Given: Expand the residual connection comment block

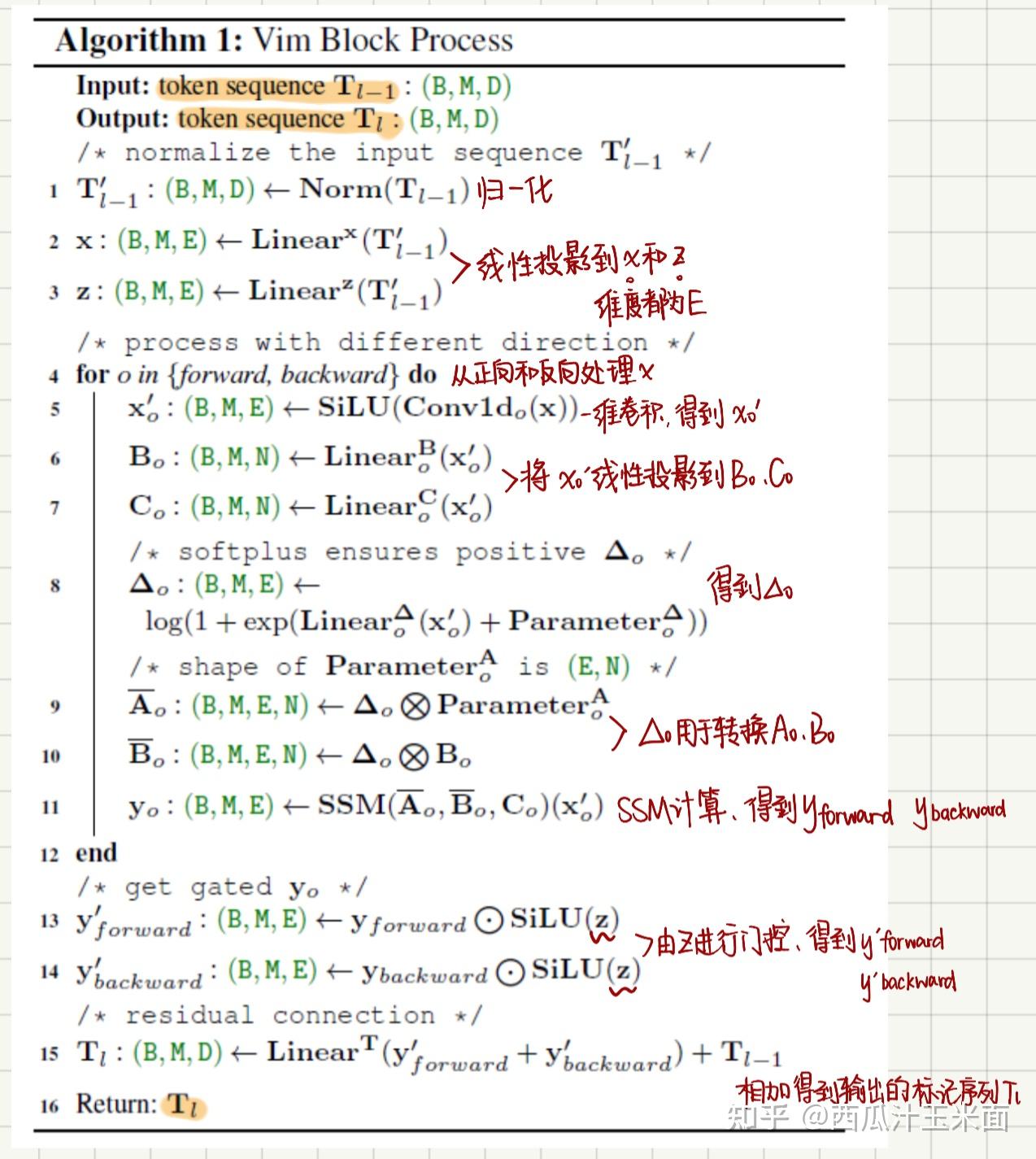Looking at the screenshot, I should (281, 1015).
